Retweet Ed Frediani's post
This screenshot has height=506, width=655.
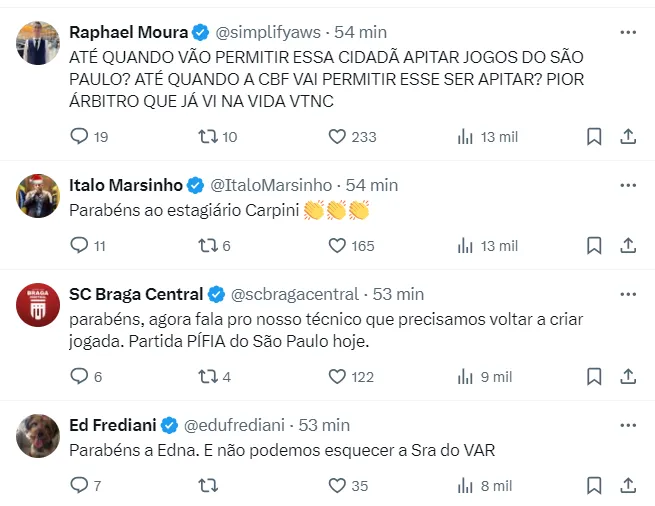coord(208,485)
